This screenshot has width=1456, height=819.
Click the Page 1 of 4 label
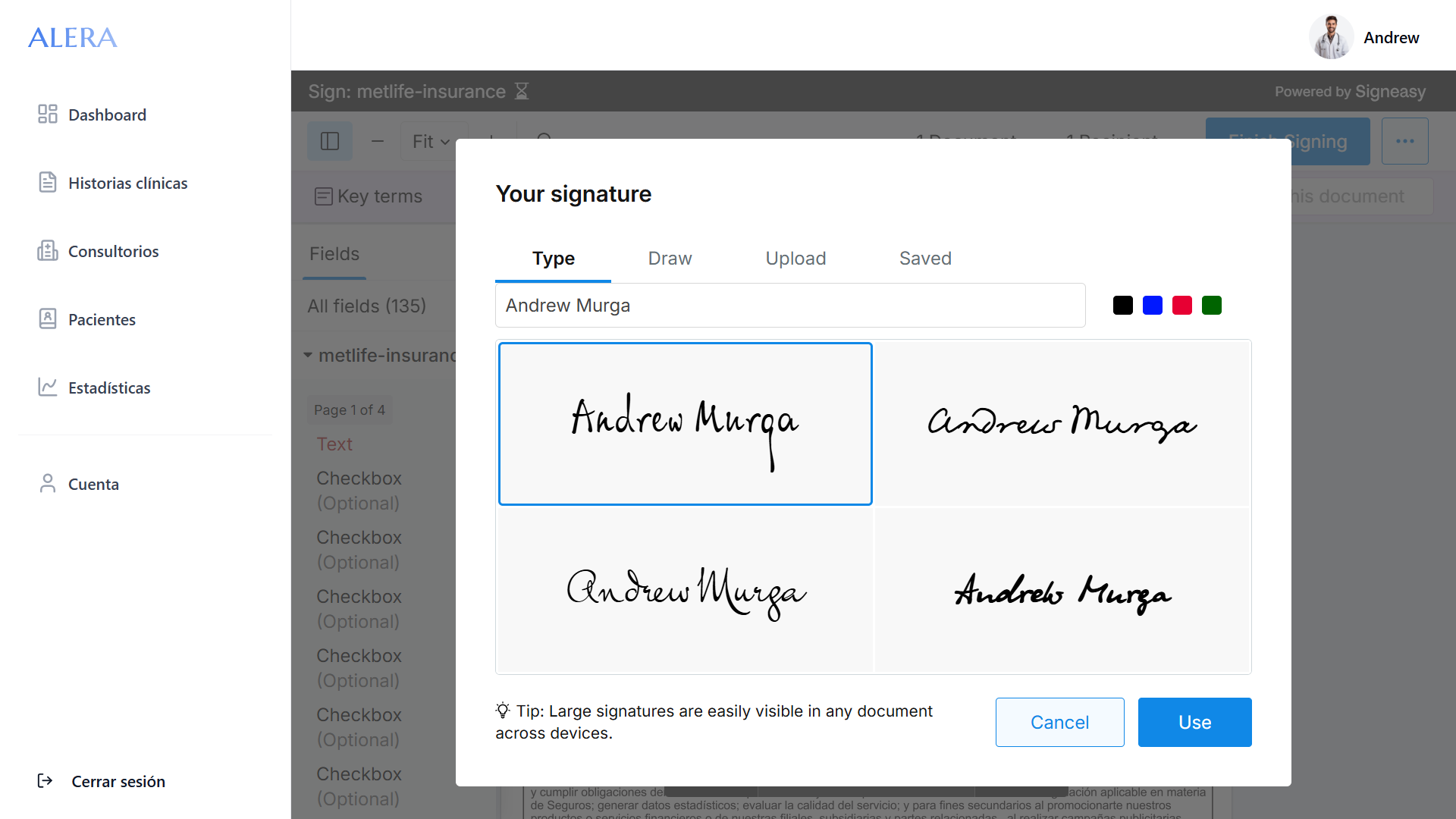click(x=350, y=409)
